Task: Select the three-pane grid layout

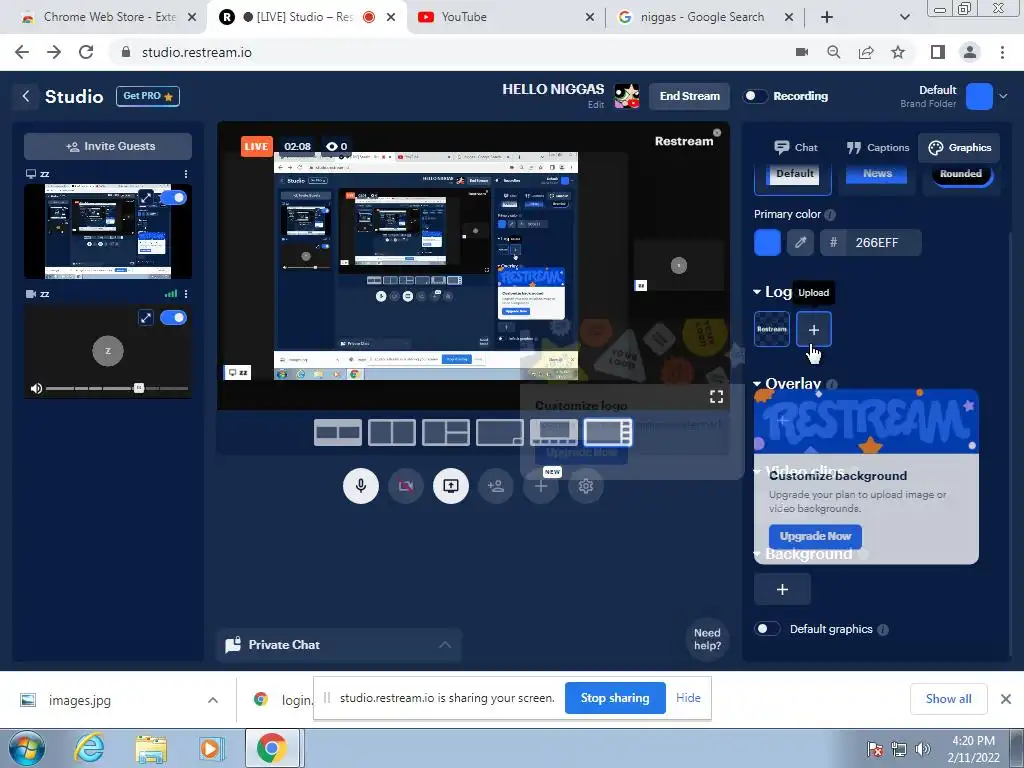Action: (x=446, y=432)
